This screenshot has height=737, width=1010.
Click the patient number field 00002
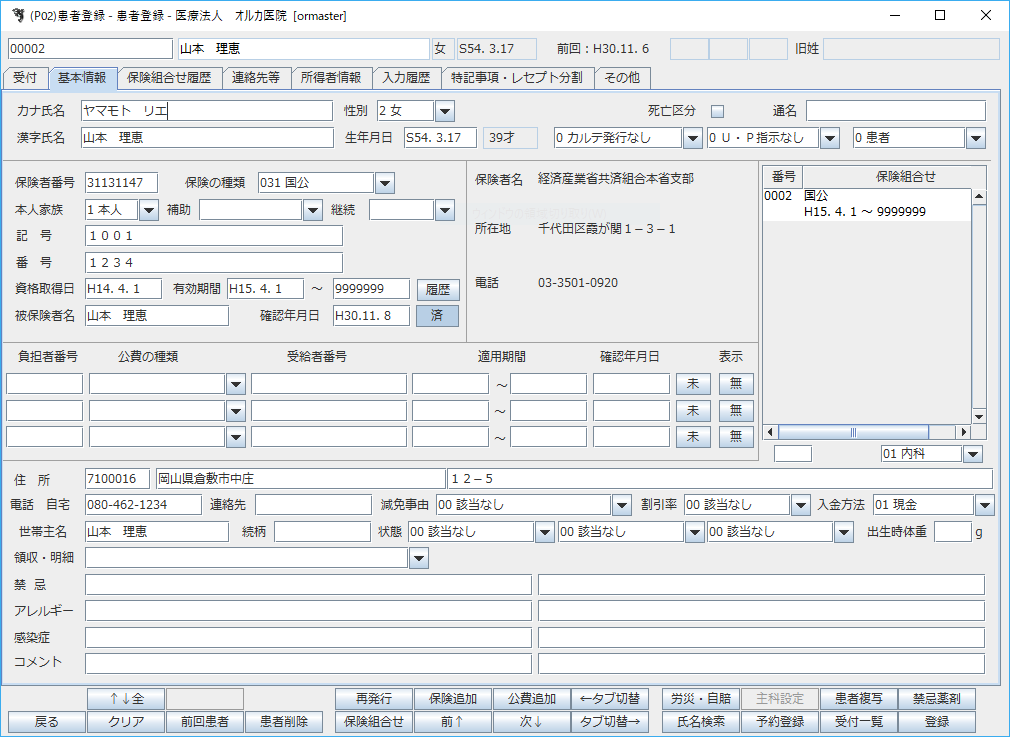pyautogui.click(x=91, y=49)
